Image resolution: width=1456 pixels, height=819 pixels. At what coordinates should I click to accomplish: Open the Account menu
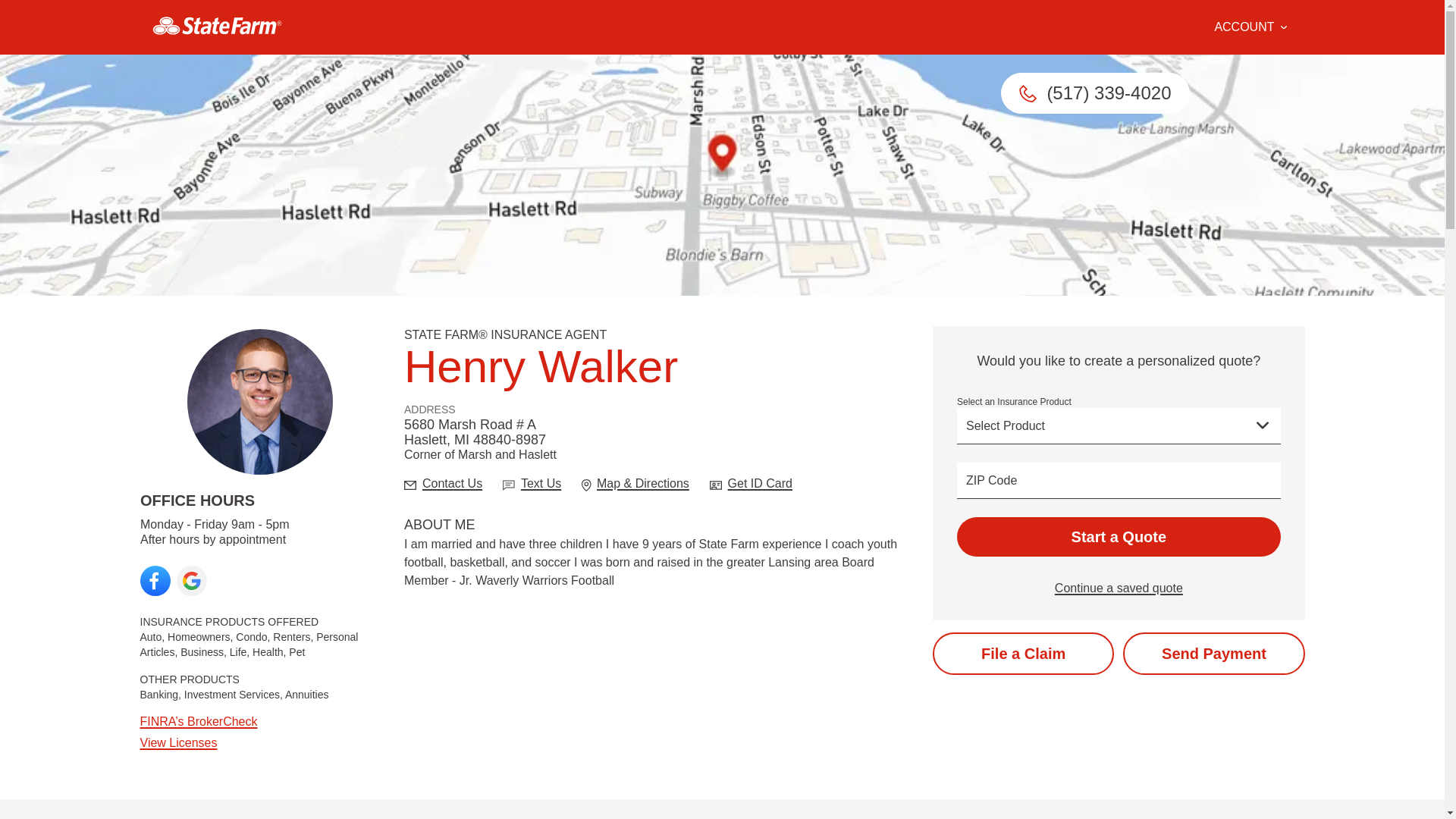coord(1250,27)
